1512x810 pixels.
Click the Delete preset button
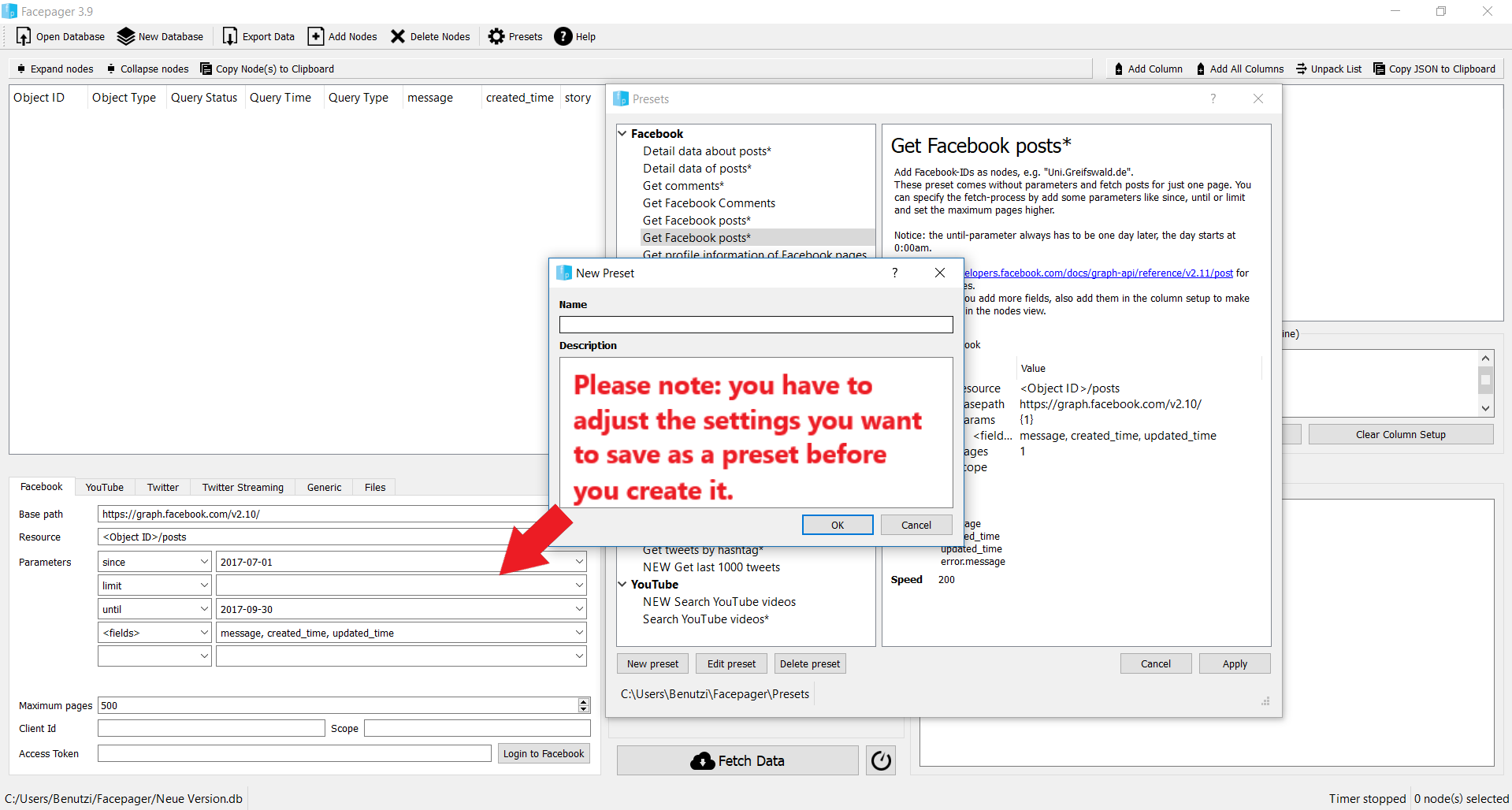coord(810,663)
